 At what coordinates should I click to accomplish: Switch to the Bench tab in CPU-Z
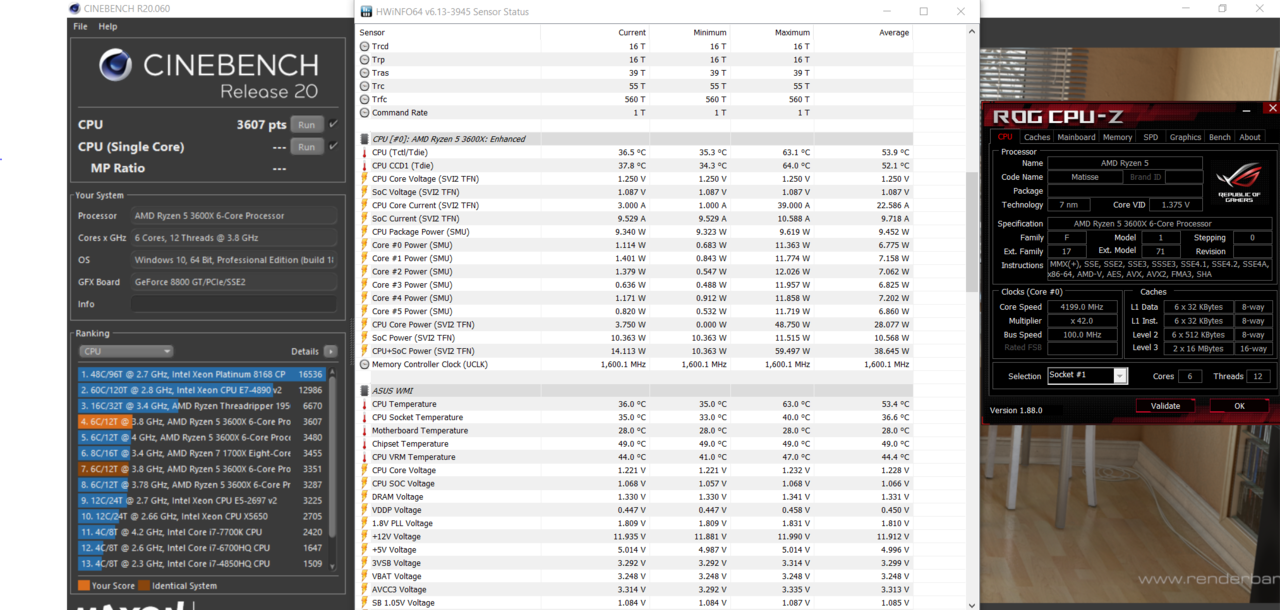pos(1220,137)
